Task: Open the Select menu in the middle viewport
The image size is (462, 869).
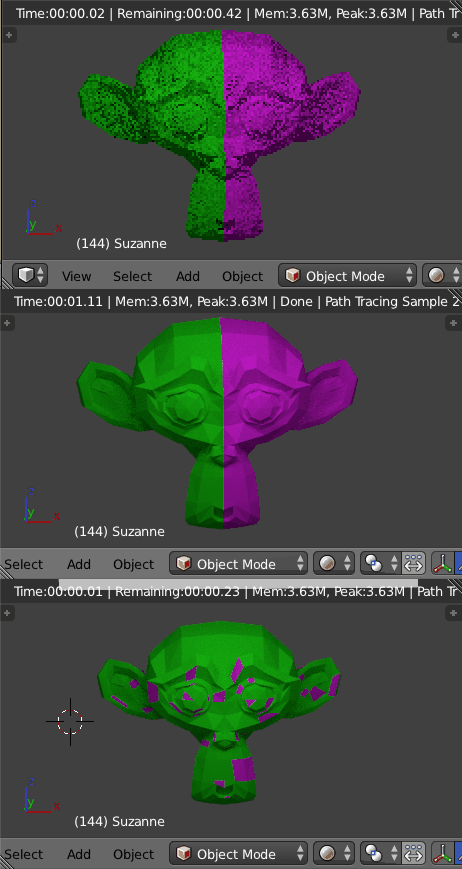Action: tap(23, 564)
